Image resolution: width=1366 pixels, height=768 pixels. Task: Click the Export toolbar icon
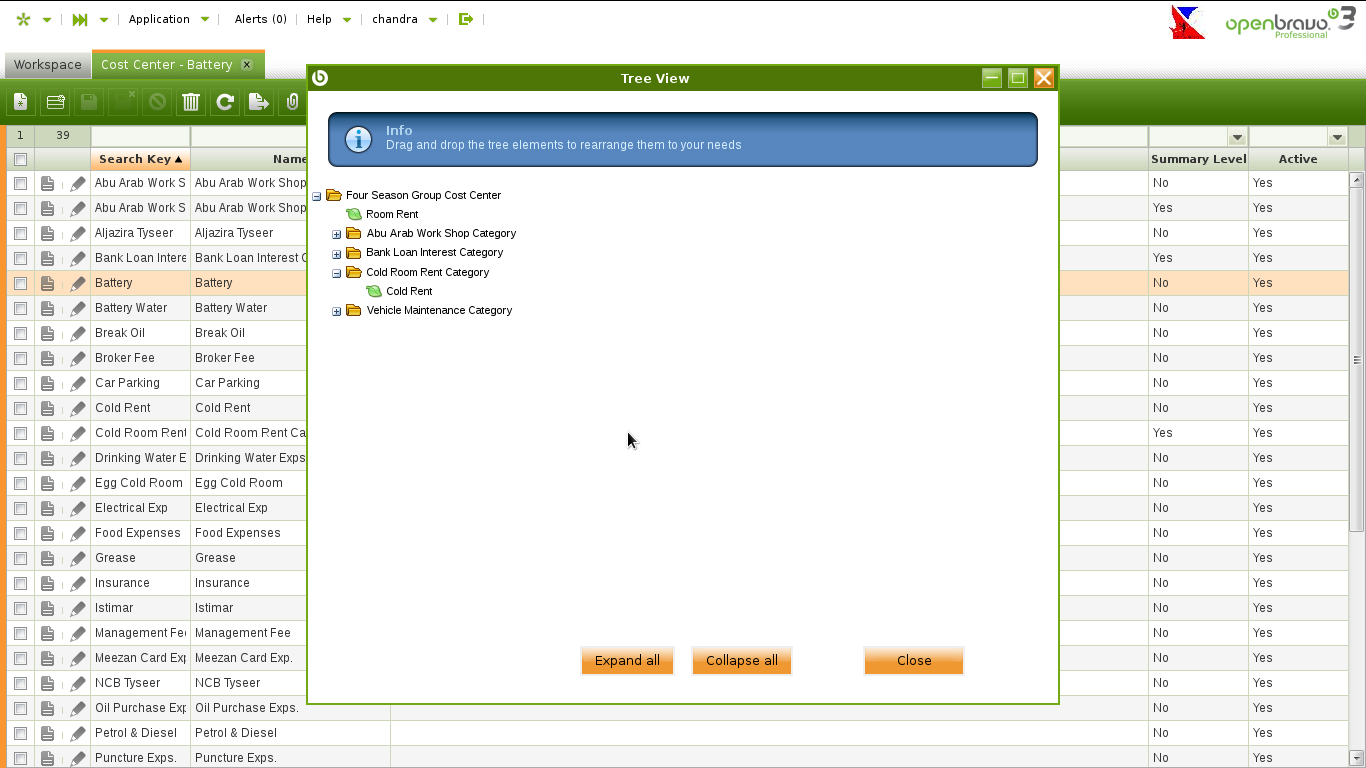[258, 102]
